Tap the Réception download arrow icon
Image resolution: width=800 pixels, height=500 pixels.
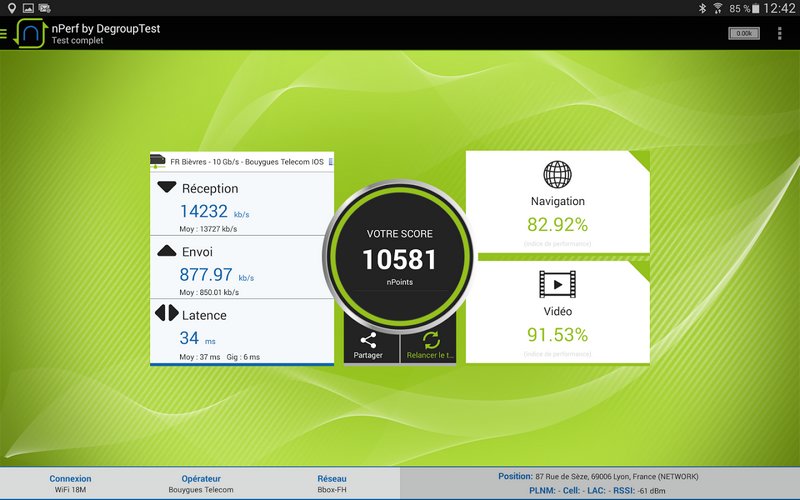point(167,188)
